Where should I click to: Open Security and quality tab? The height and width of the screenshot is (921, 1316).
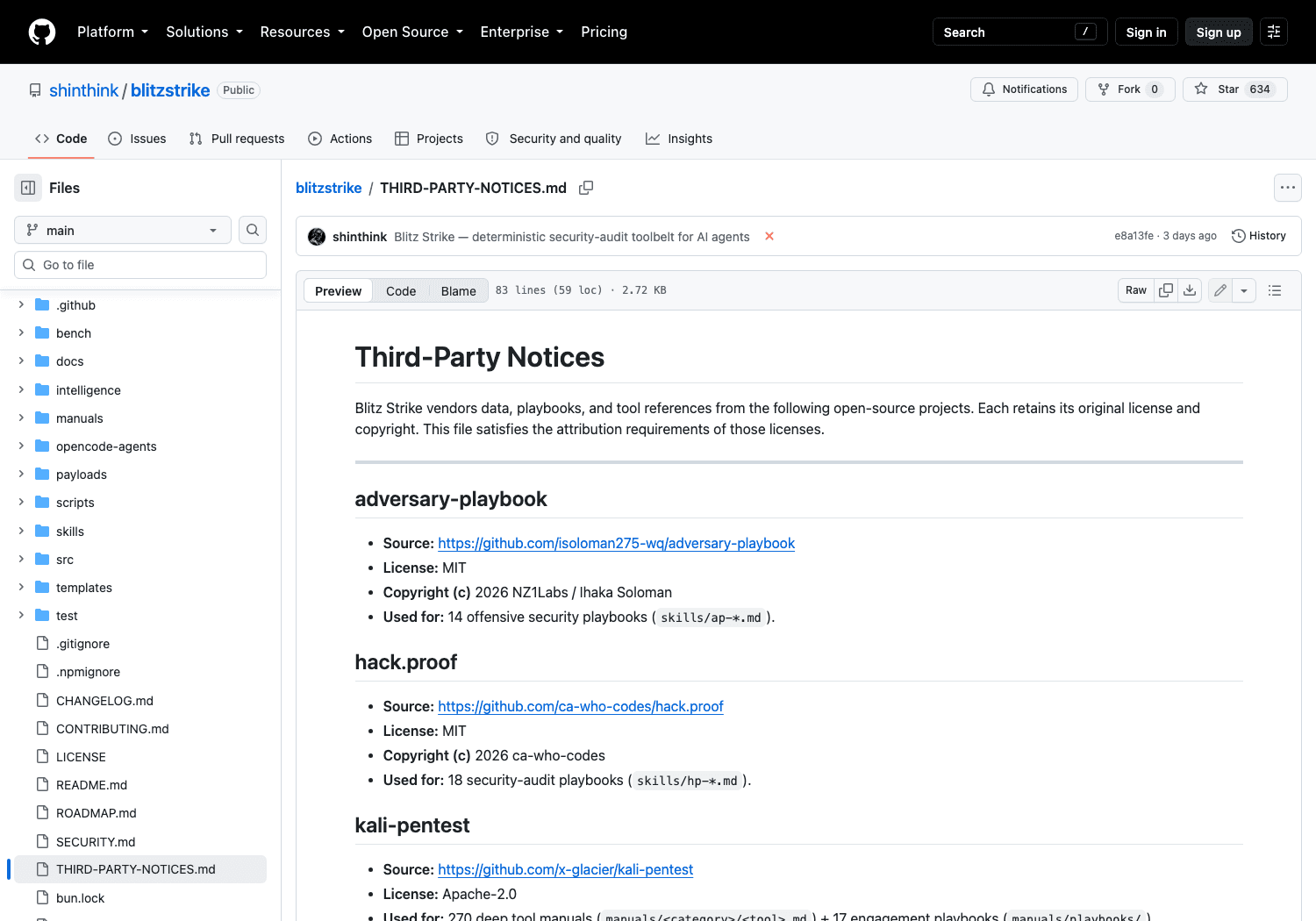click(x=554, y=139)
